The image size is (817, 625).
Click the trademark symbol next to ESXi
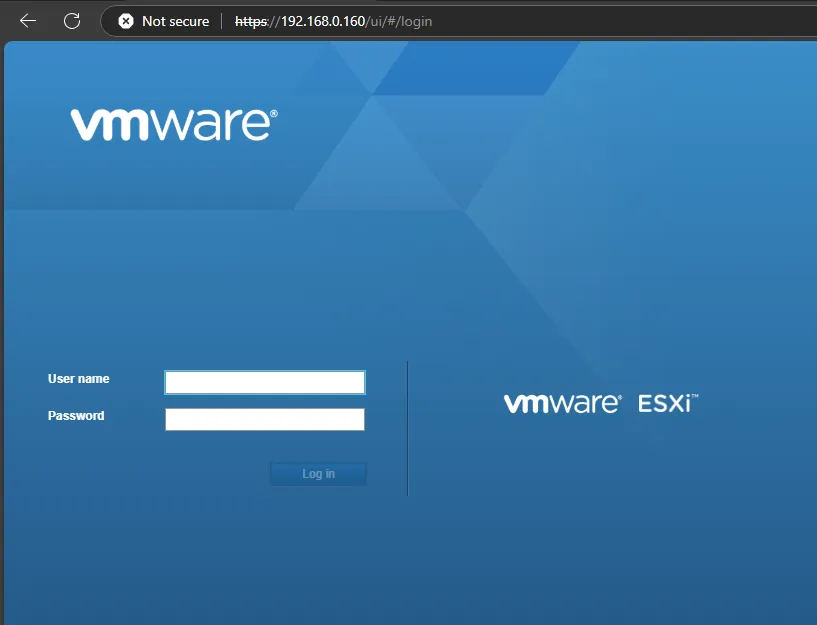tap(695, 397)
